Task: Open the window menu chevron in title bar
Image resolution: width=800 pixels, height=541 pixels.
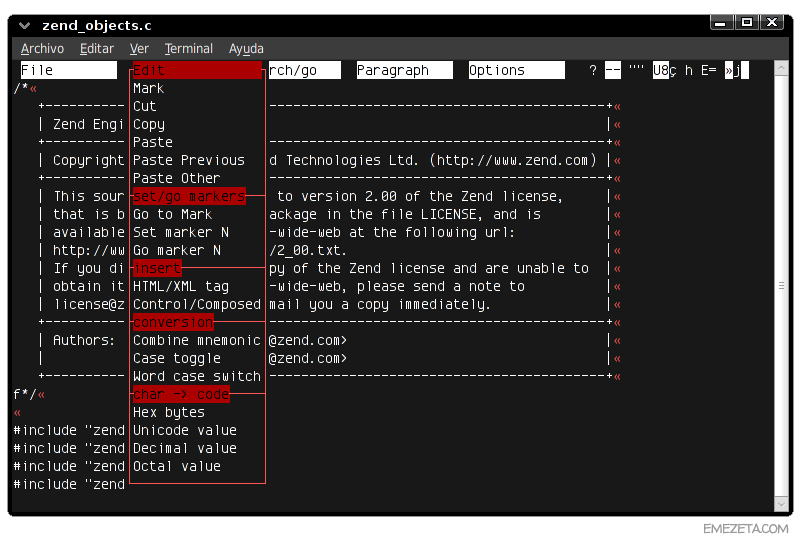Action: point(24,25)
